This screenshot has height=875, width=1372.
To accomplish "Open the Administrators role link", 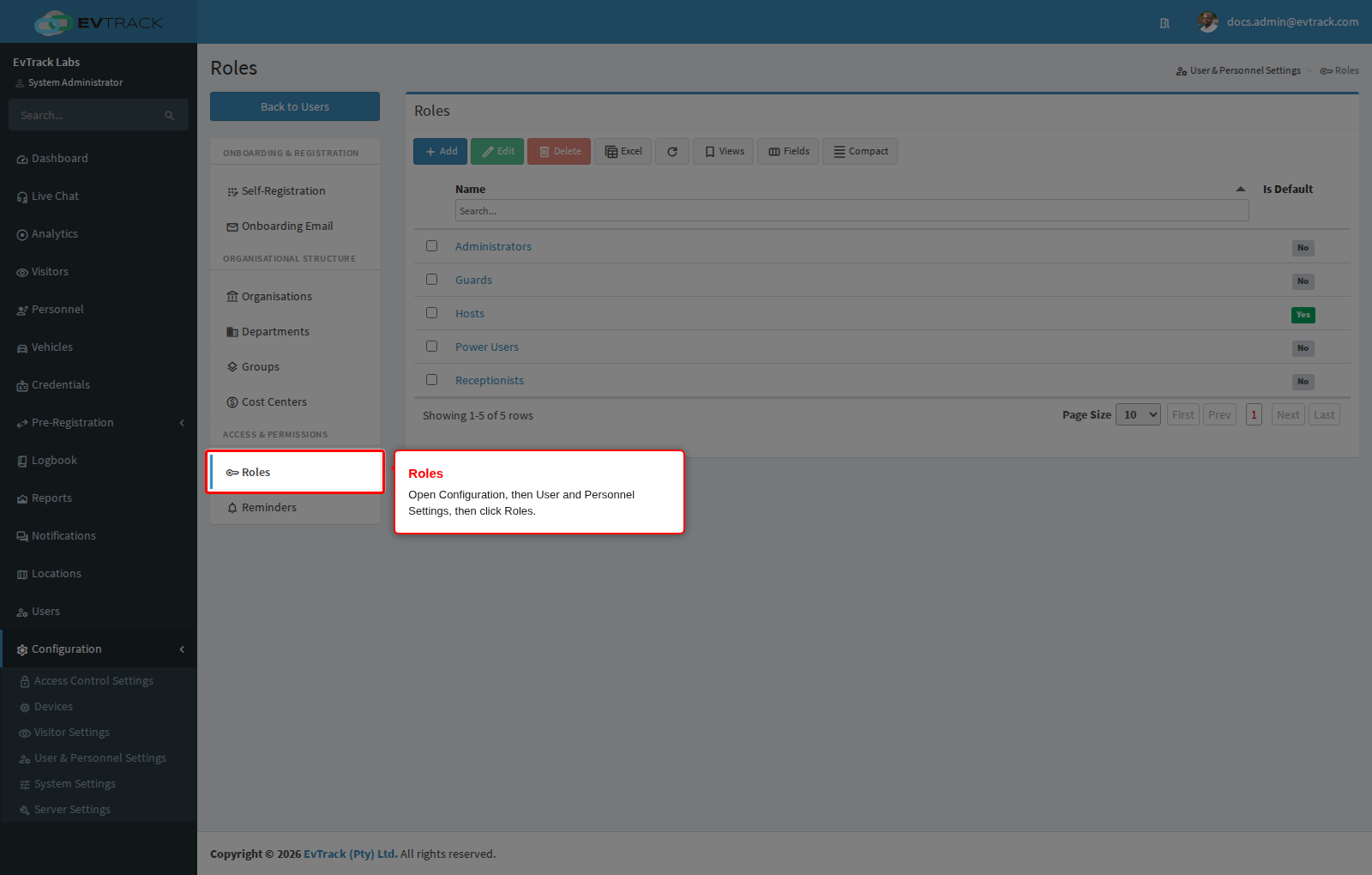I will click(x=493, y=247).
